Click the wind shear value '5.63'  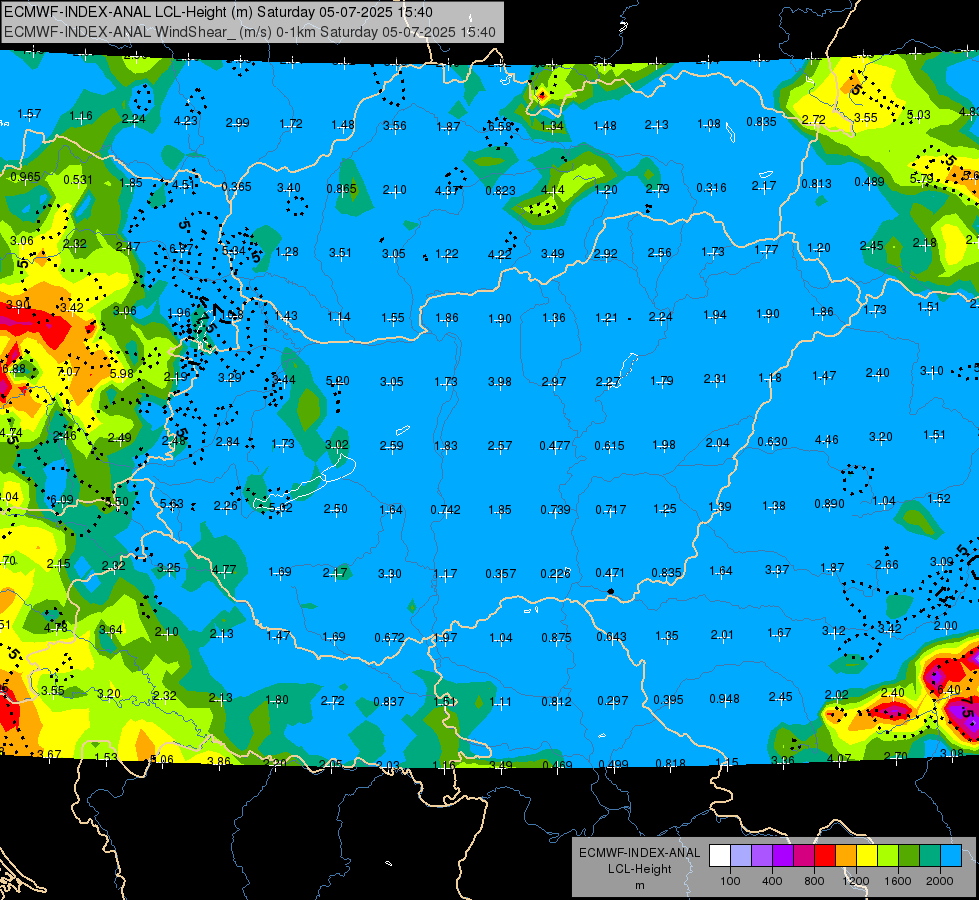(172, 503)
